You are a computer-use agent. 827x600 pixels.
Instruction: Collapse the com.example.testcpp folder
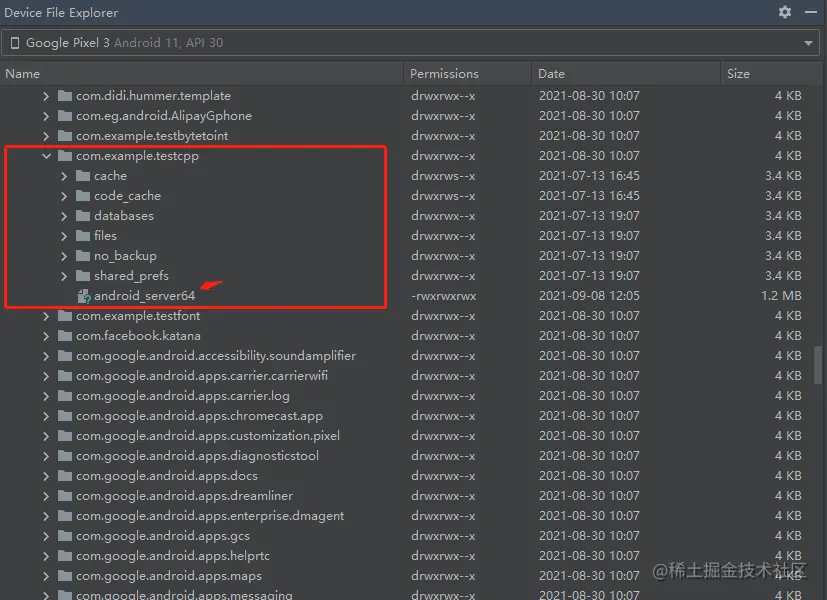click(46, 156)
